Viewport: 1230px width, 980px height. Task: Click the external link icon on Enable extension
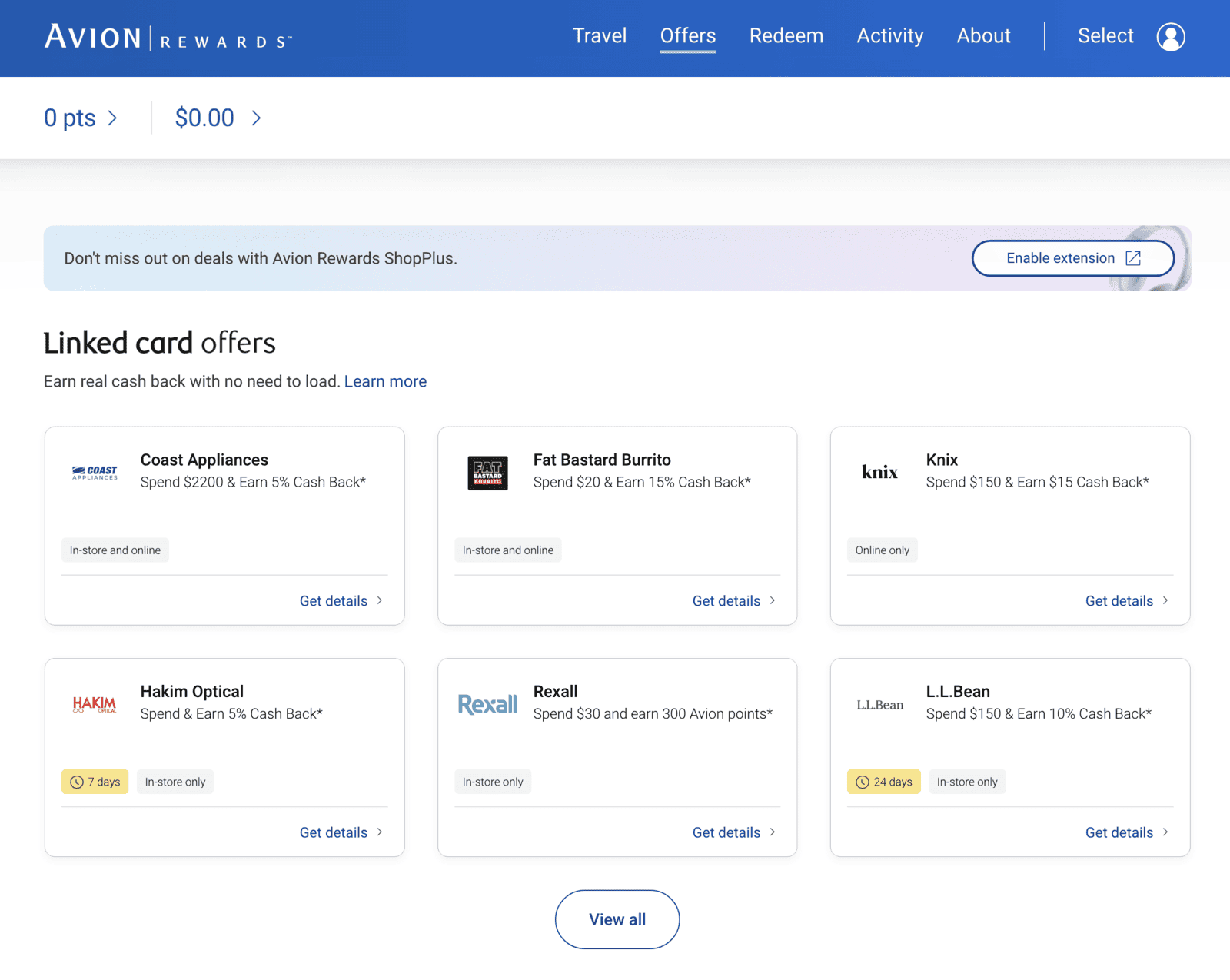tap(1134, 258)
